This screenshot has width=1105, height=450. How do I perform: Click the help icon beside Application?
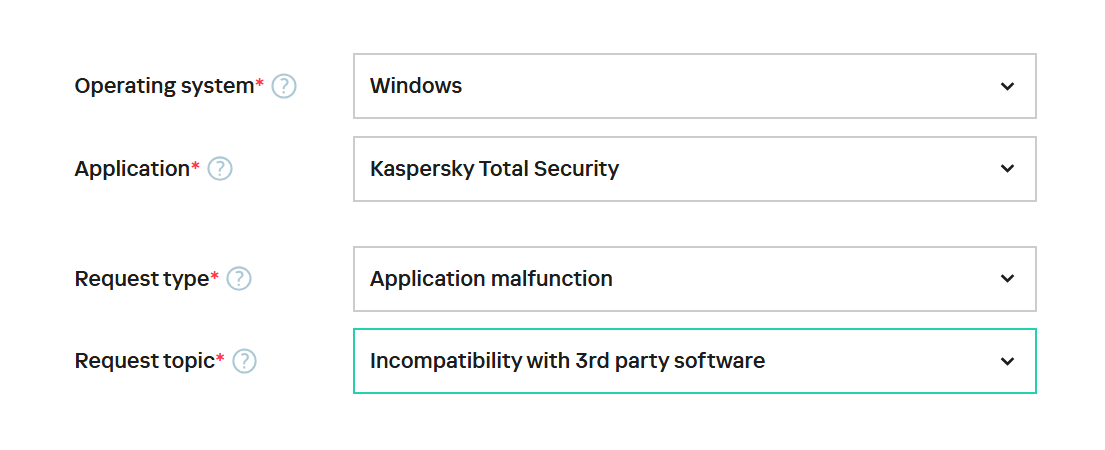point(220,169)
